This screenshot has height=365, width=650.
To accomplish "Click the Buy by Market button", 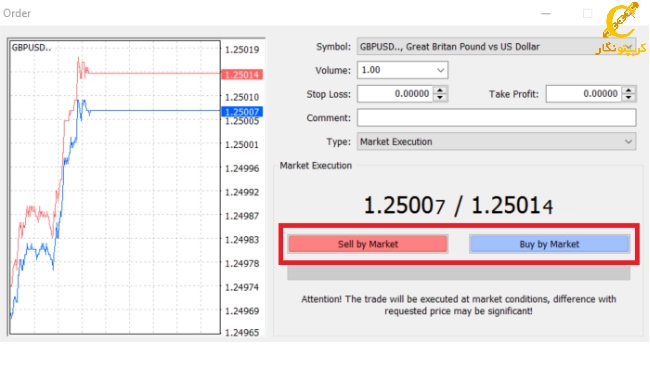I will [x=549, y=244].
